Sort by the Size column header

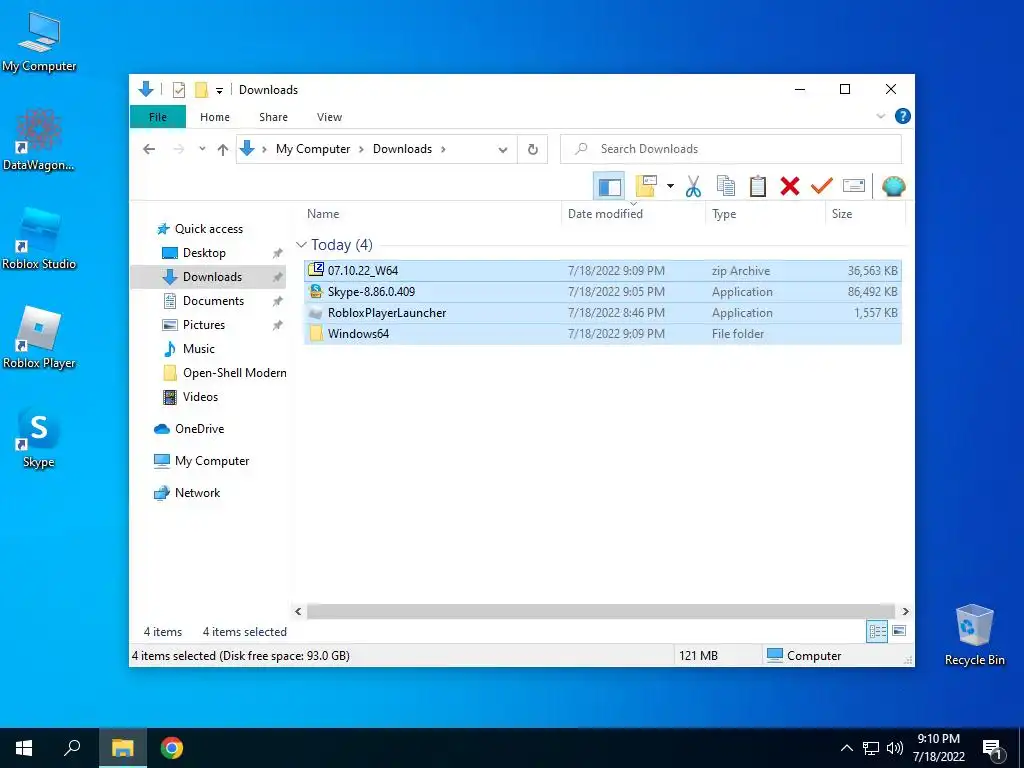865,214
